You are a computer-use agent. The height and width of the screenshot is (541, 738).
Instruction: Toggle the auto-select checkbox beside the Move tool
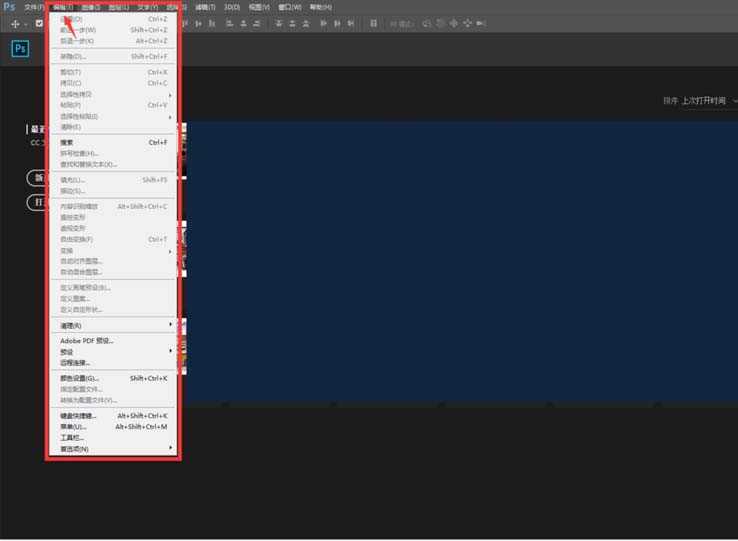[39, 23]
